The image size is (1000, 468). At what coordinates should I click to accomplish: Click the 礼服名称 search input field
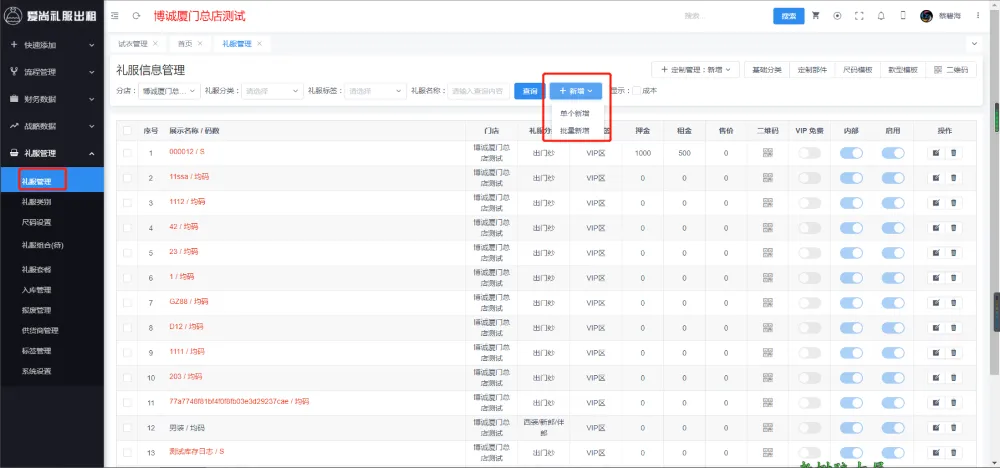(x=477, y=90)
